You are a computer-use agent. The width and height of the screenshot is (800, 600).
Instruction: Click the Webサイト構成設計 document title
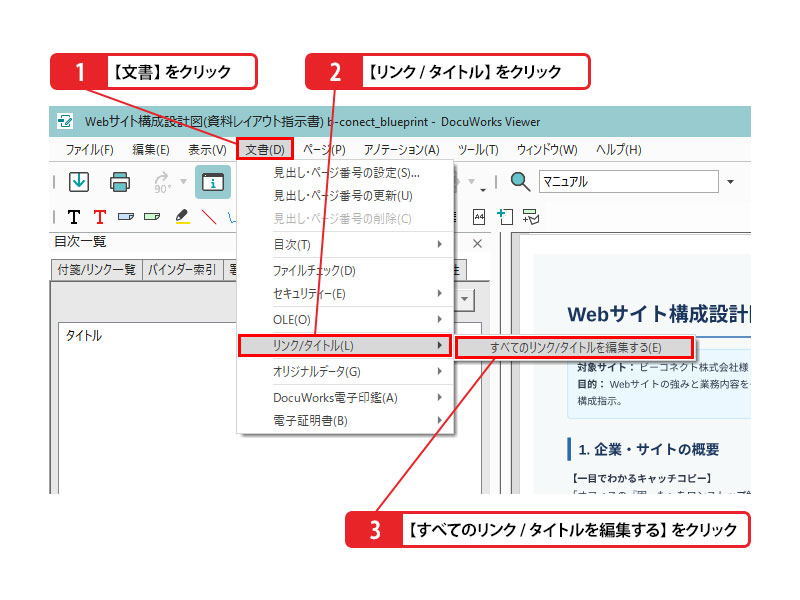tap(659, 314)
